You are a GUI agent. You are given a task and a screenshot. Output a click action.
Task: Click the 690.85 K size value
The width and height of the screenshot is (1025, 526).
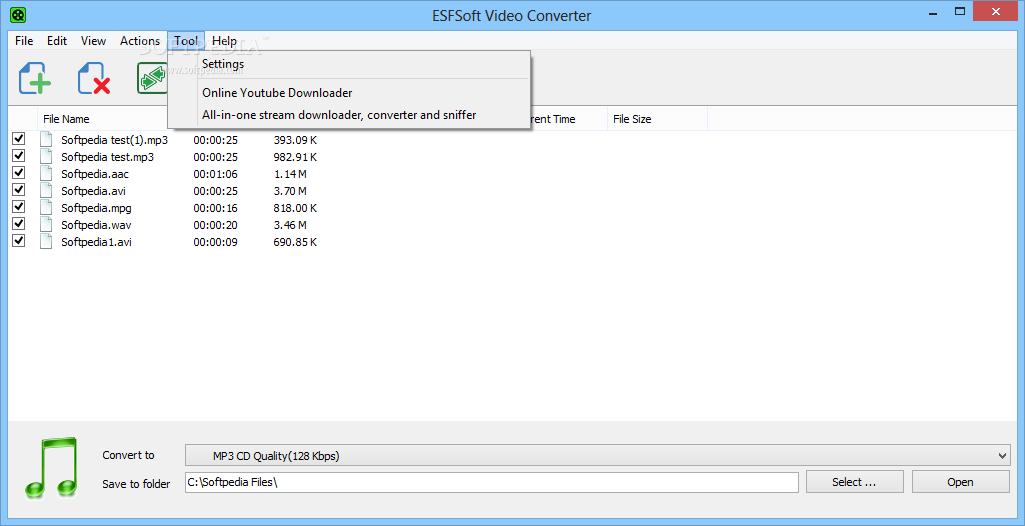point(295,242)
